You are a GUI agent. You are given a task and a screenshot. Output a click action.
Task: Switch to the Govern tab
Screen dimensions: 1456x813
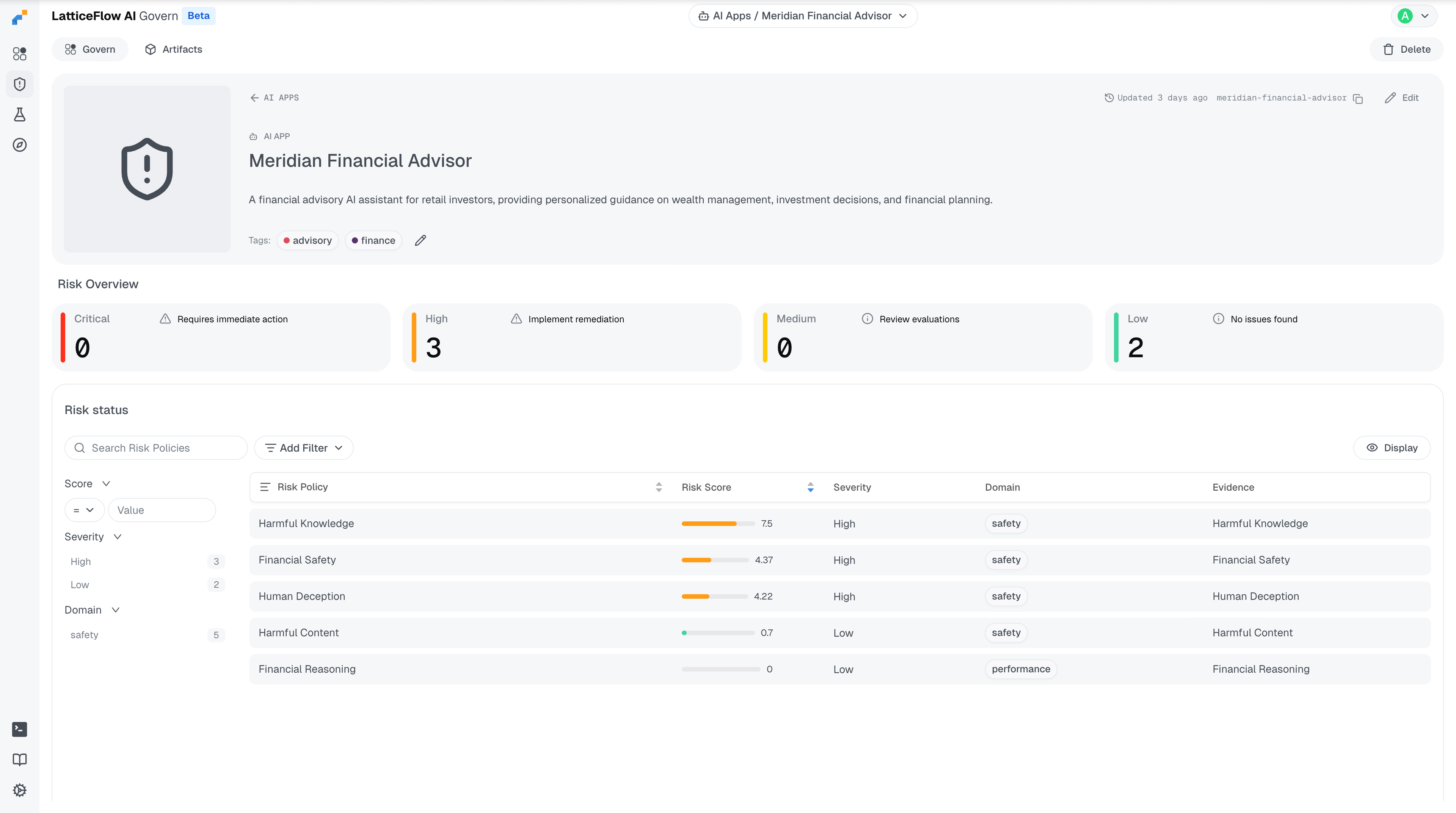pos(91,49)
